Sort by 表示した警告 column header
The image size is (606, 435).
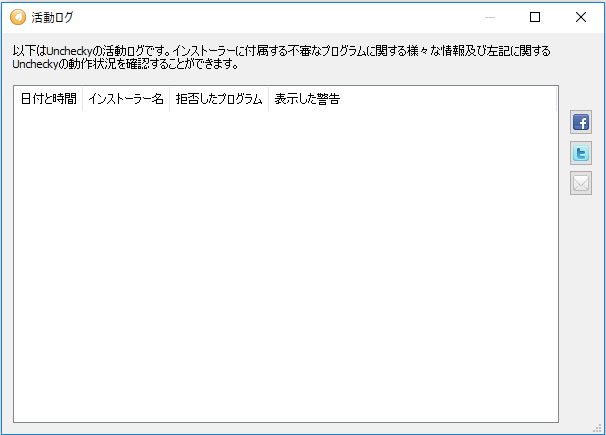[x=307, y=100]
